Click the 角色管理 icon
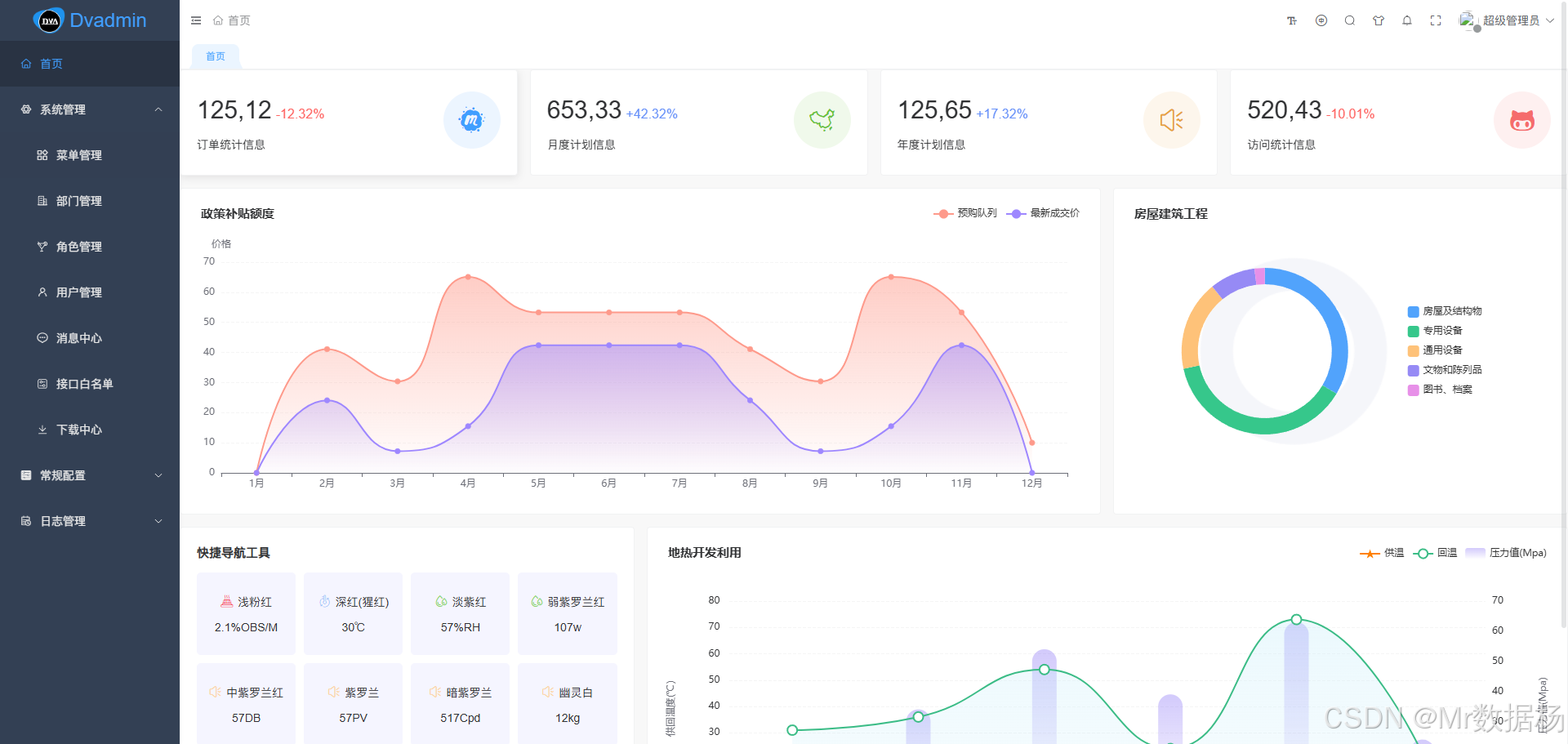The width and height of the screenshot is (1568, 744). 42,247
